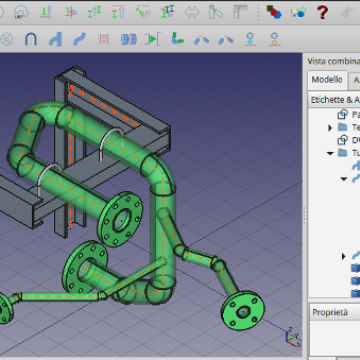Click the point icon with yellow base
Screen dimensions: 360x360
pyautogui.click(x=274, y=39)
